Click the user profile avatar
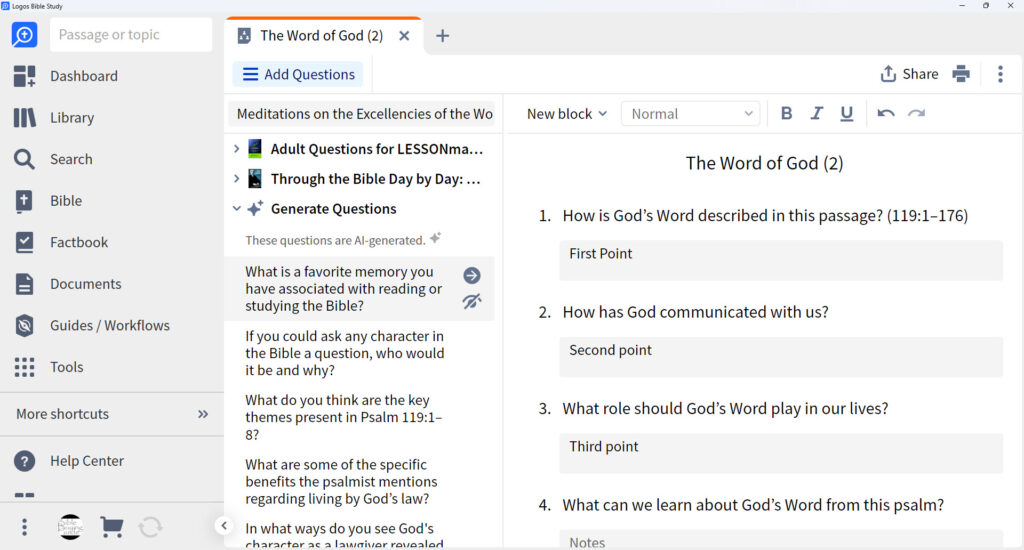This screenshot has height=550, width=1024. tap(70, 526)
